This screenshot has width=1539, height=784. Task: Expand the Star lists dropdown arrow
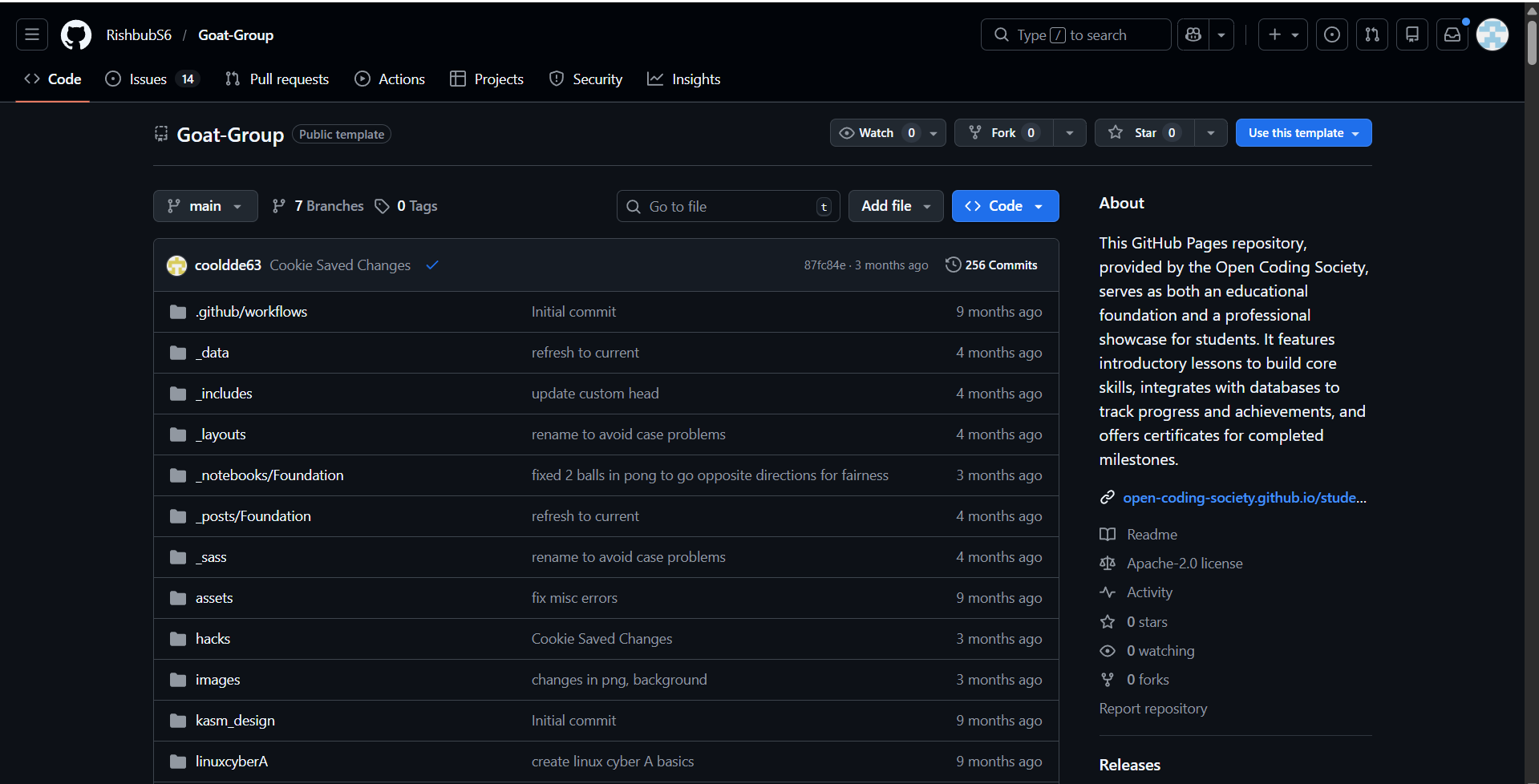pos(1211,133)
